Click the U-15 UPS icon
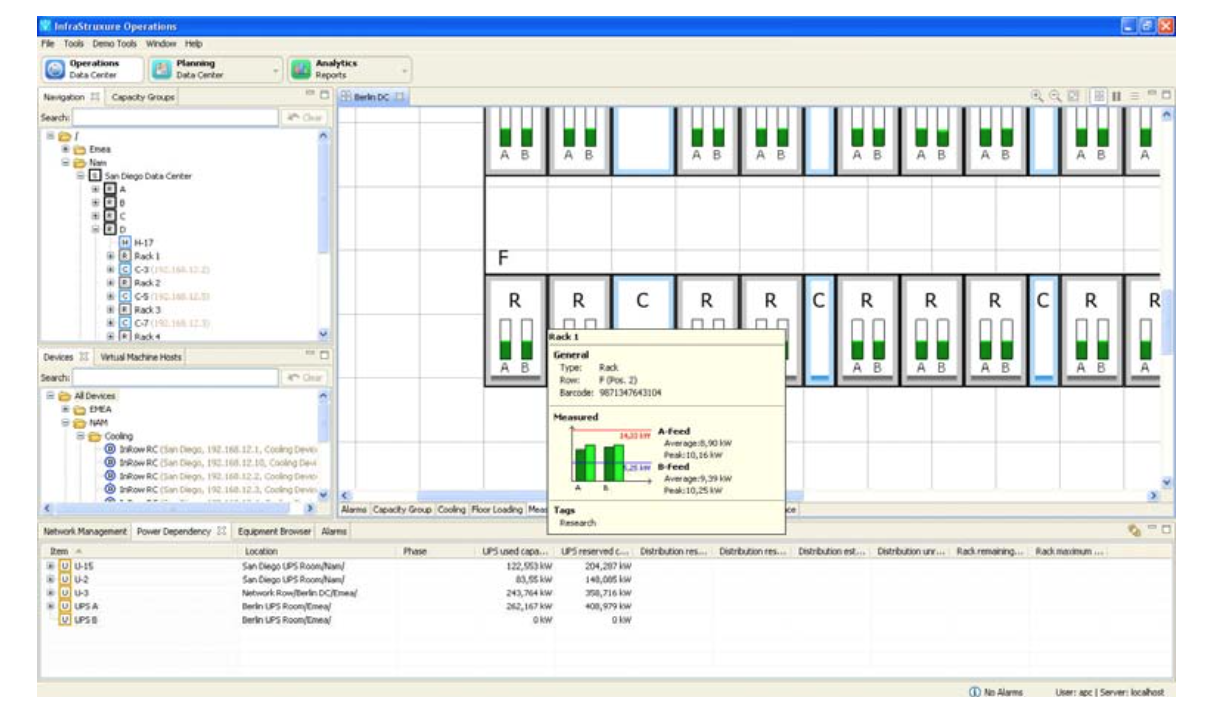The image size is (1214, 720). coord(65,566)
